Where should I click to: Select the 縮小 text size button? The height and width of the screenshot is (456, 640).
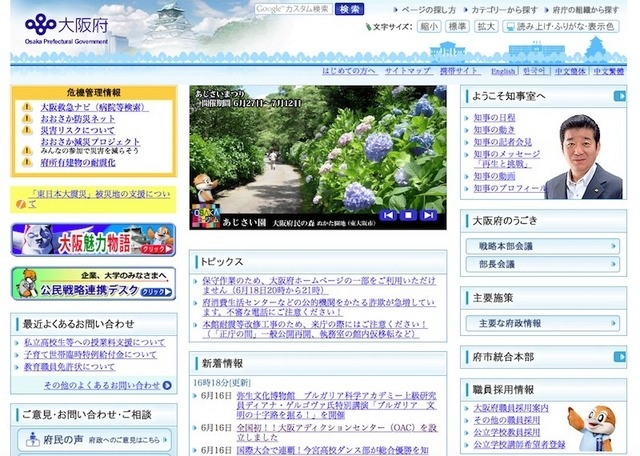pos(429,27)
